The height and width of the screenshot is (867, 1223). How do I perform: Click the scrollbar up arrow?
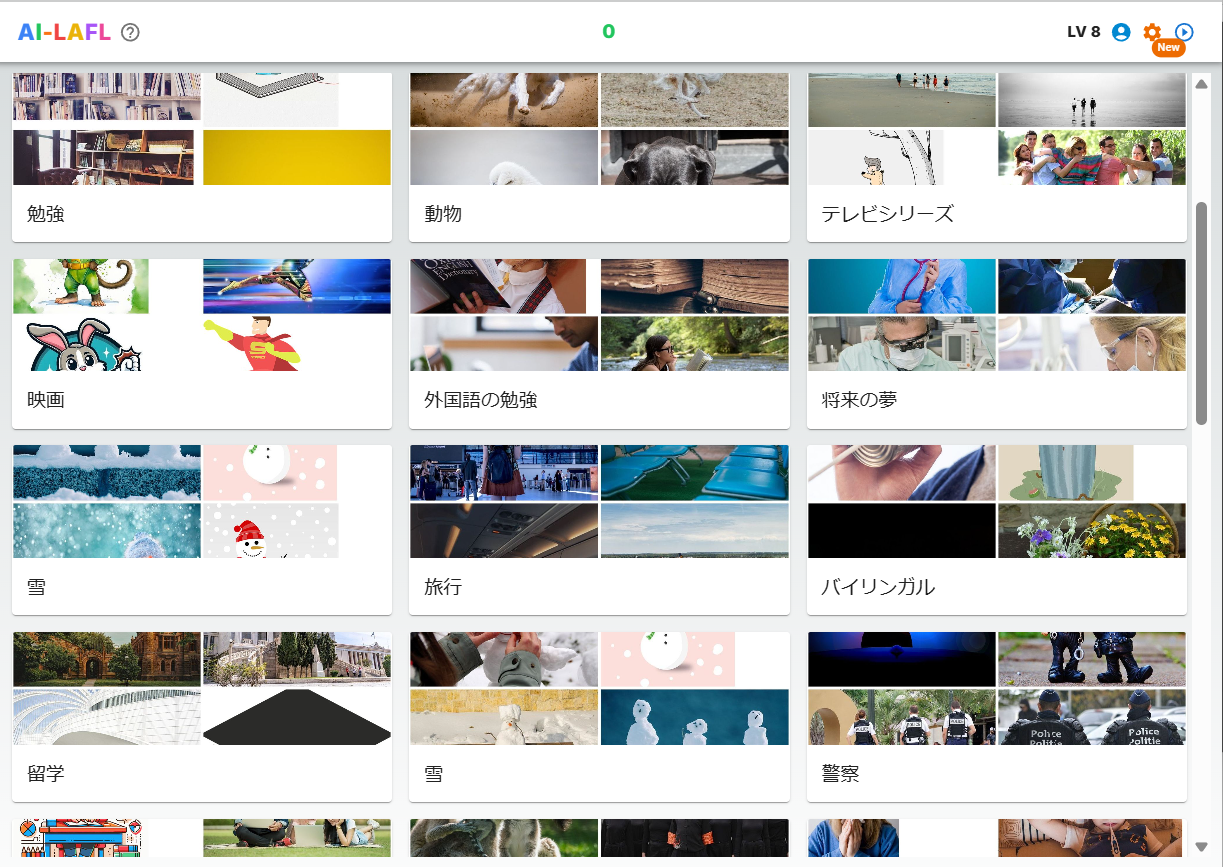(1202, 84)
